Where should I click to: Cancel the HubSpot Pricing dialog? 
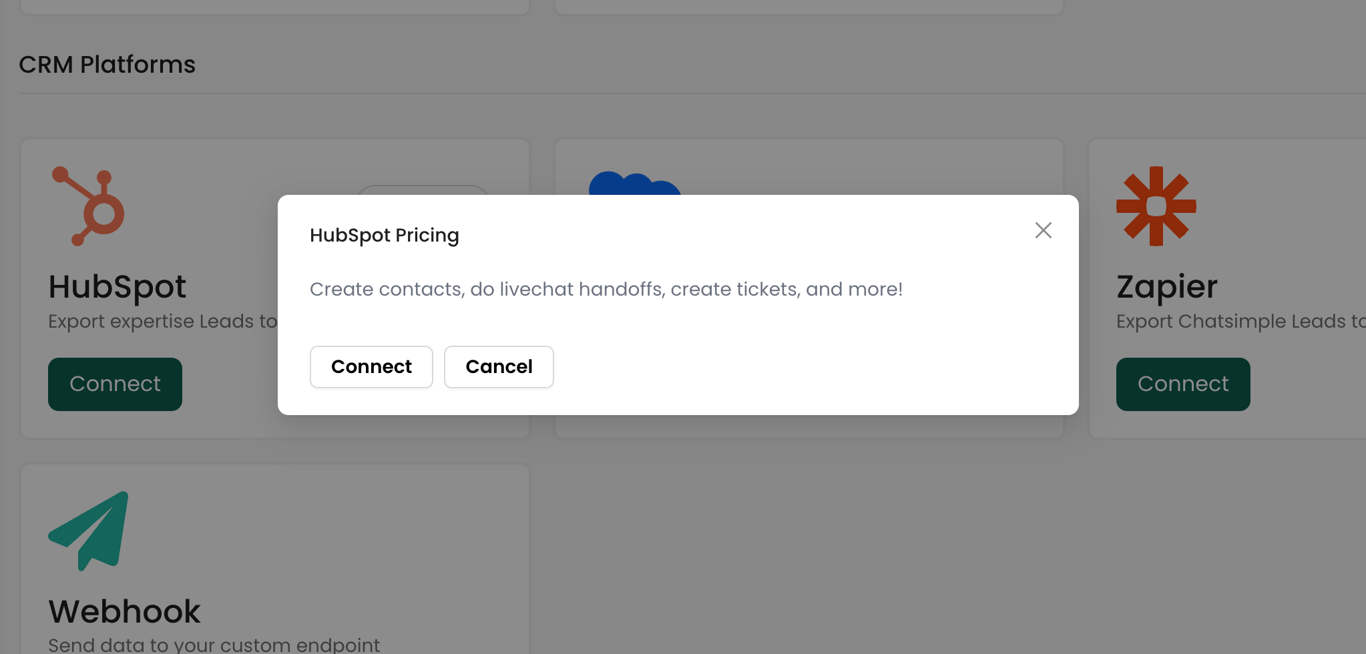498,367
